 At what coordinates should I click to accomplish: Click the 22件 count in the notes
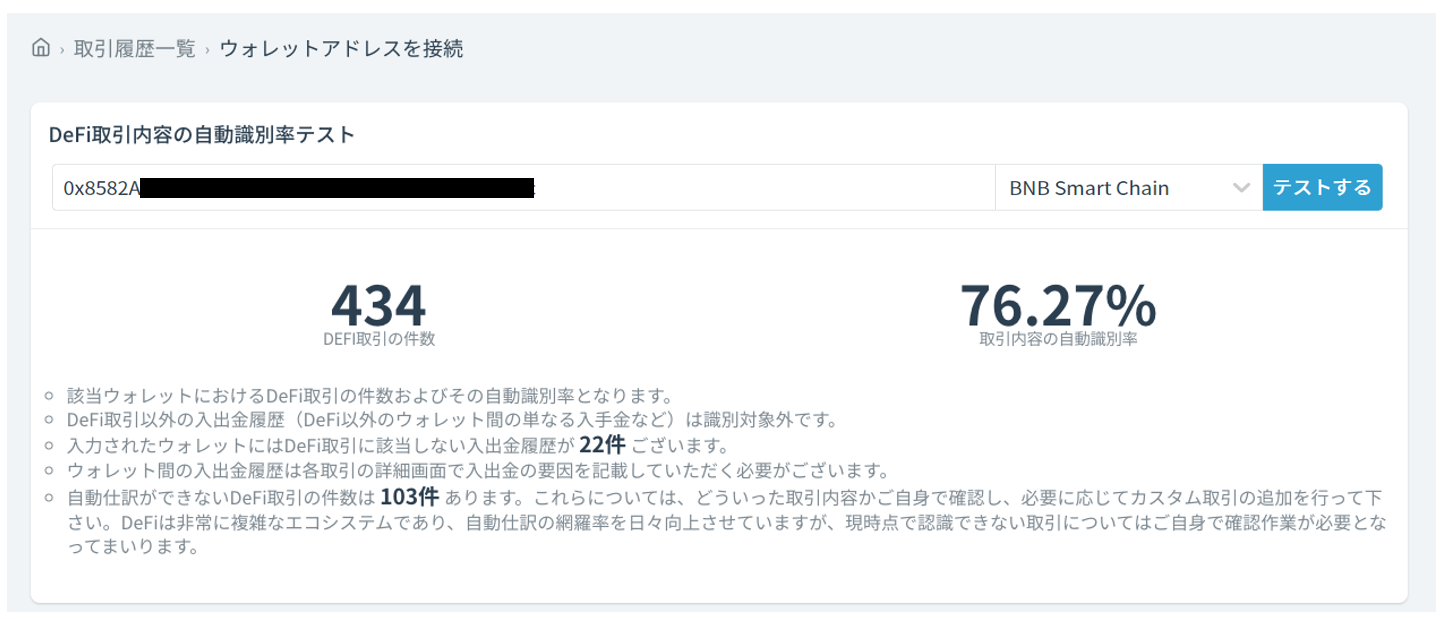(602, 445)
